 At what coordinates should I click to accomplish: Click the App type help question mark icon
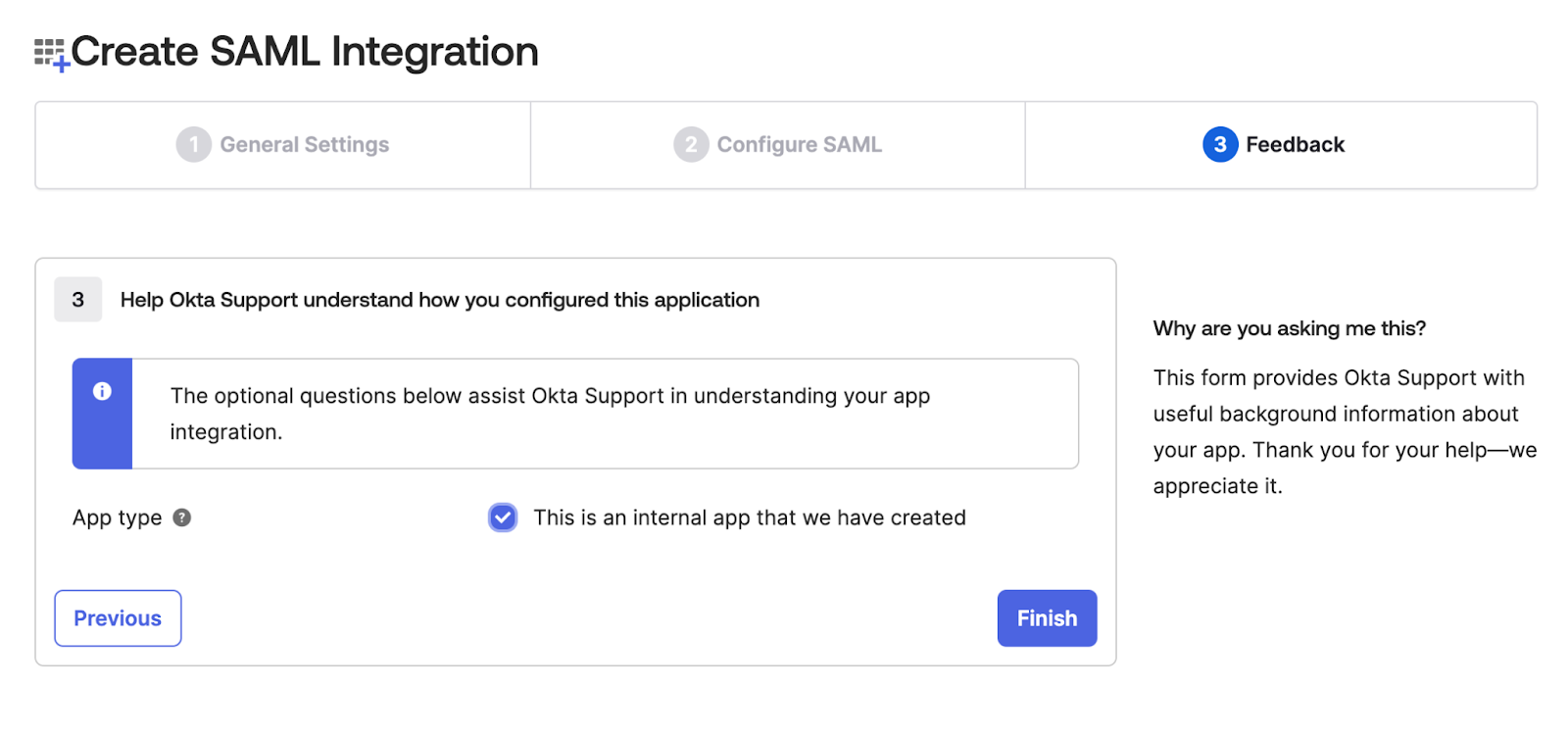coord(182,517)
